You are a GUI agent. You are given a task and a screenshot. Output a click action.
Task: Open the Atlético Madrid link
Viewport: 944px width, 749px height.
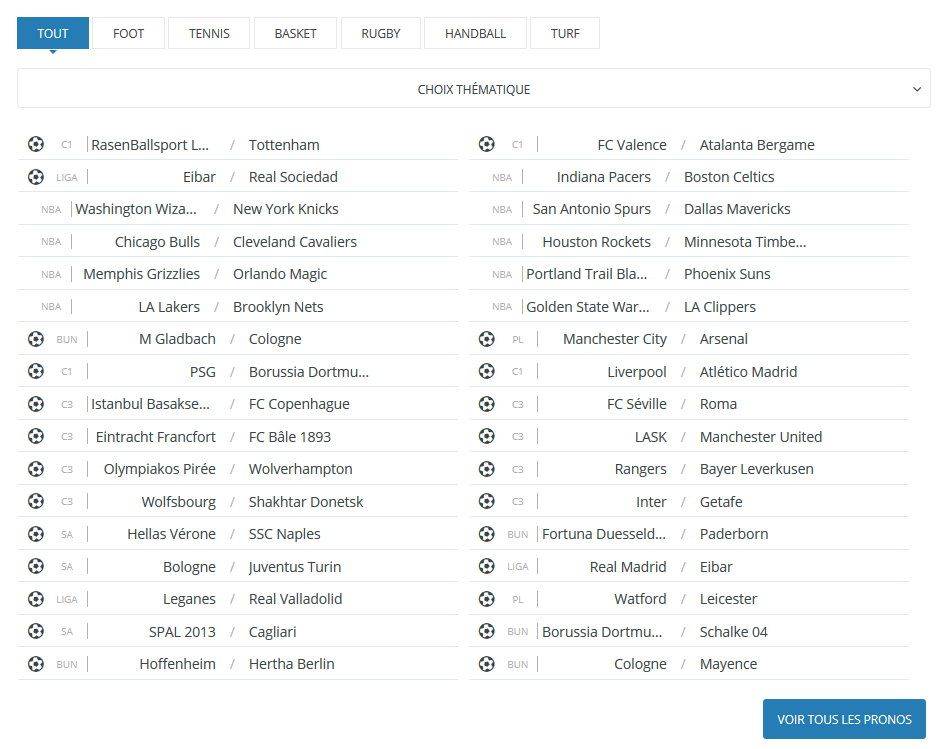click(748, 372)
